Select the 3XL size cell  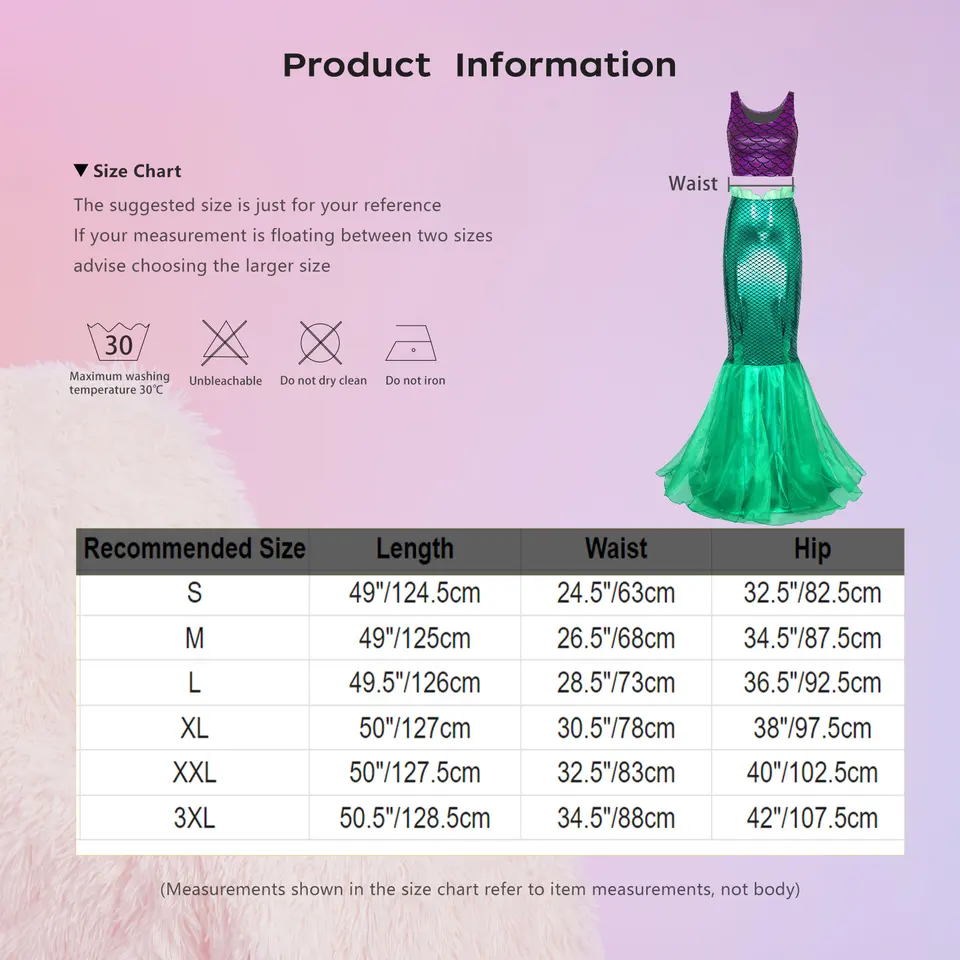(194, 818)
